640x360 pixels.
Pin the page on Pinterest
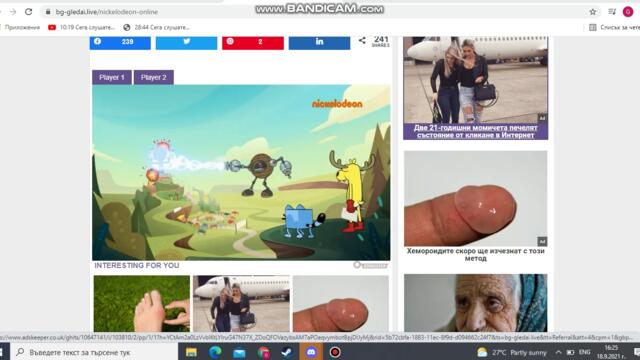click(253, 42)
